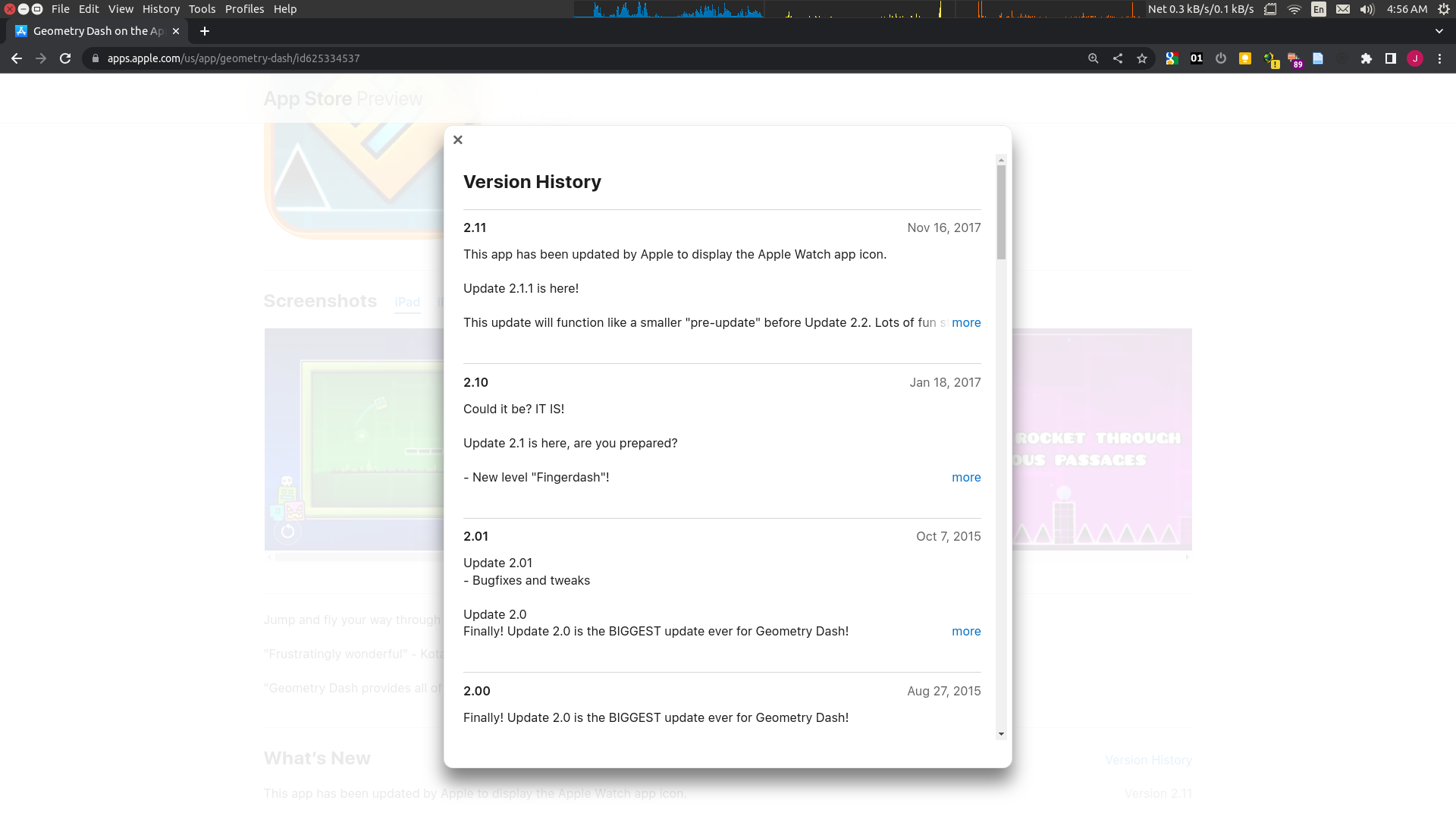The image size is (1456, 819).
Task: Open the File menu
Action: [61, 9]
